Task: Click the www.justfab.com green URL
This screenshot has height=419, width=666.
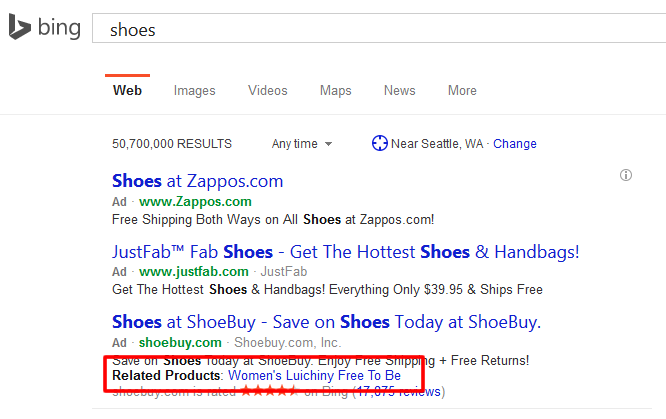Action: tap(194, 271)
